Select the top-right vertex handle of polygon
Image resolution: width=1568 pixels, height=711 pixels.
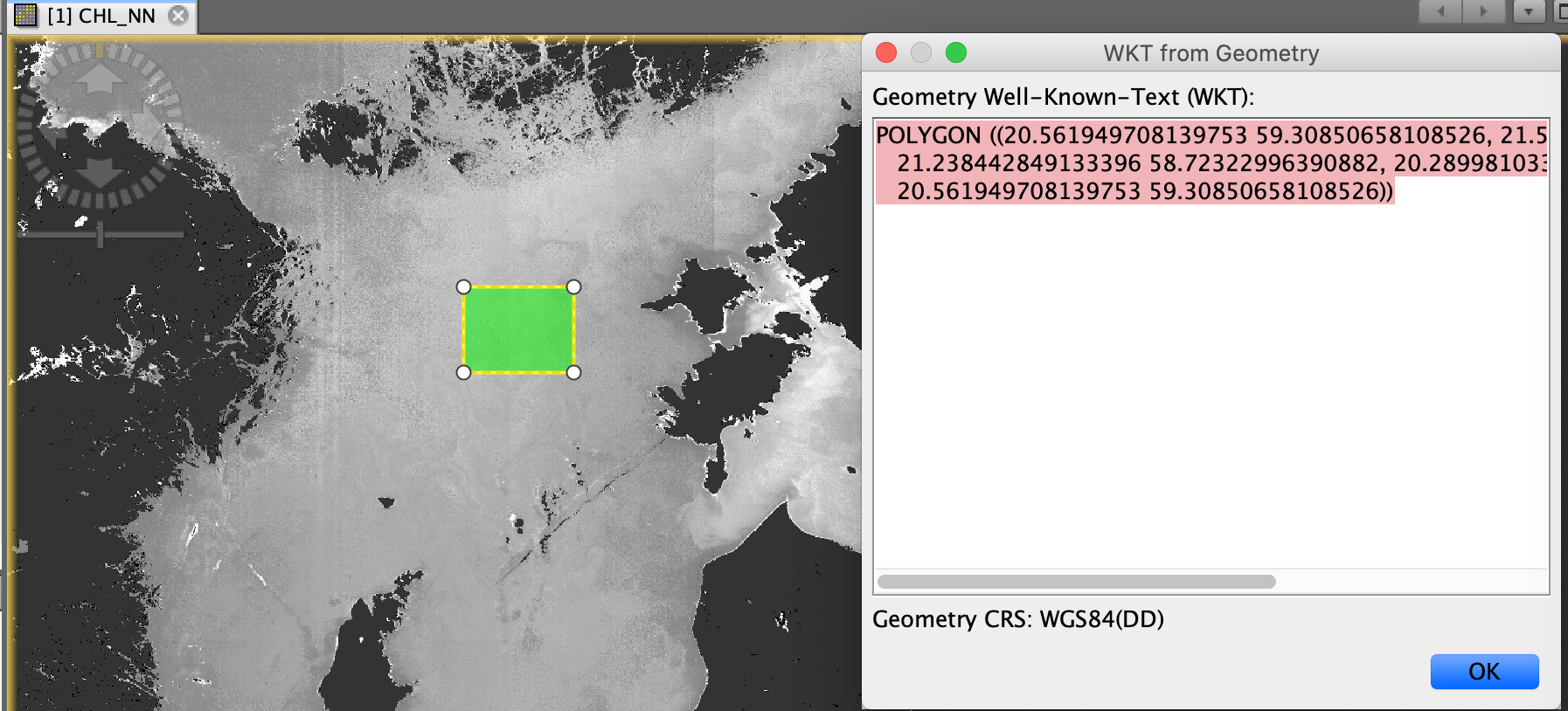[x=573, y=287]
